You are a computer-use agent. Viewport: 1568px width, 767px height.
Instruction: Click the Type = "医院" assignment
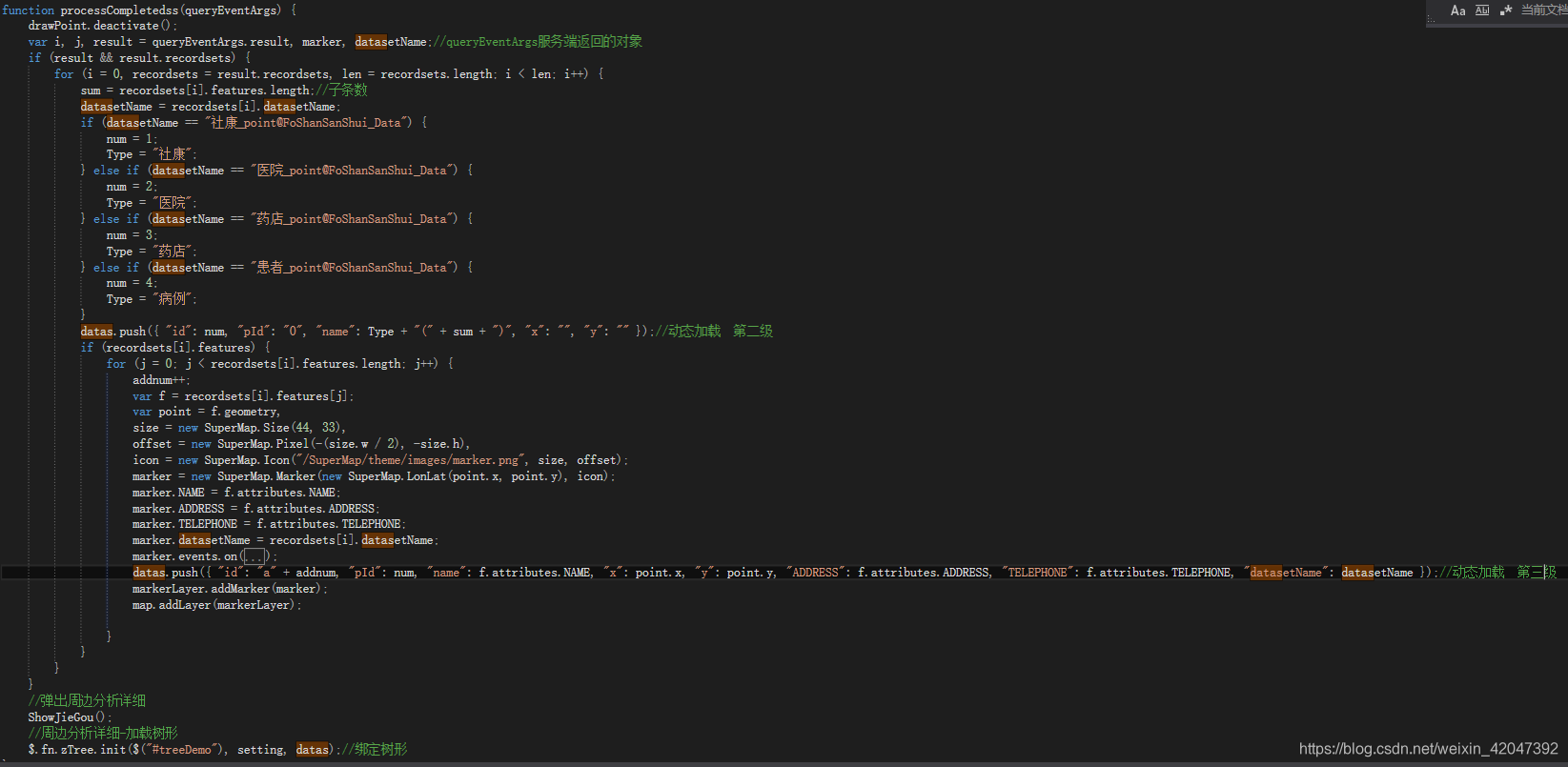153,203
